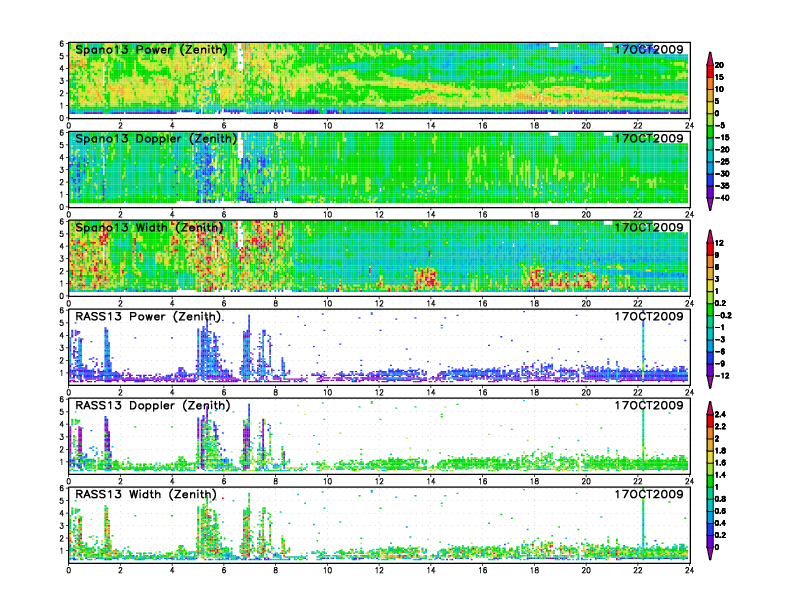Click the red segment of the top power colorbar

coord(710,71)
